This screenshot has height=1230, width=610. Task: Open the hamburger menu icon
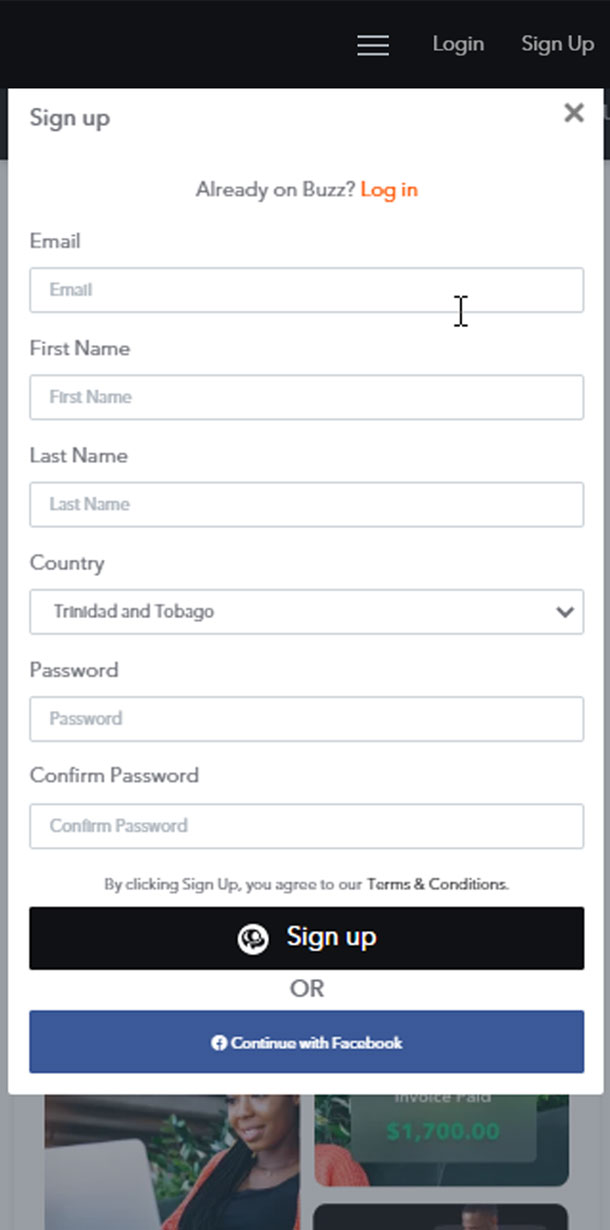pos(373,45)
